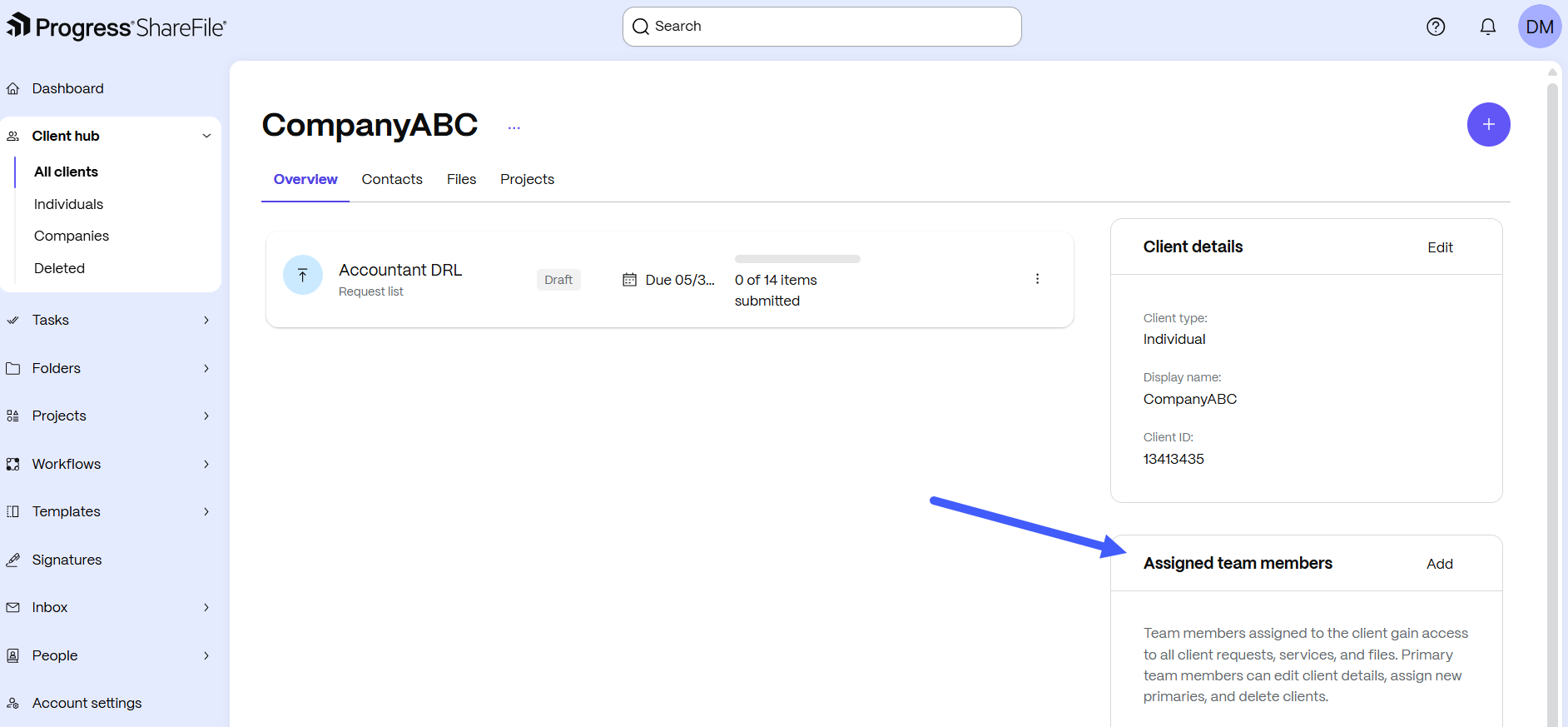Viewport: 1568px width, 727px height.
Task: Open the DM user avatar menu
Action: [x=1540, y=27]
